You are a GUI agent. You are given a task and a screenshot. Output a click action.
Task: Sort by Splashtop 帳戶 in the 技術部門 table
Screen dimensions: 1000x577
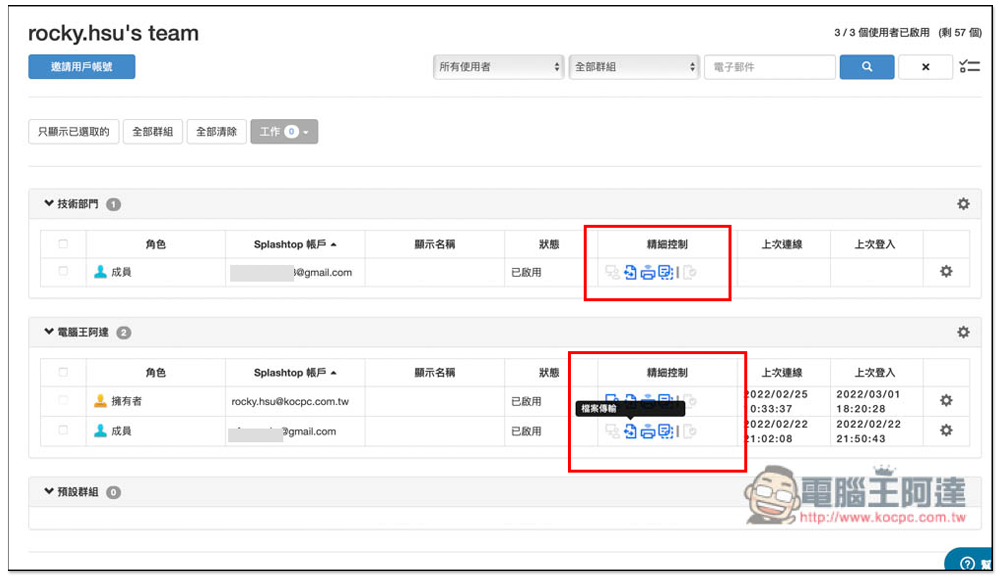point(295,244)
